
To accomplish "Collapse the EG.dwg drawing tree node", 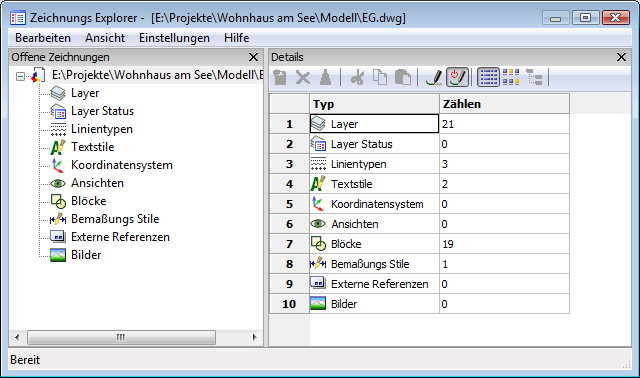I will 20,76.
